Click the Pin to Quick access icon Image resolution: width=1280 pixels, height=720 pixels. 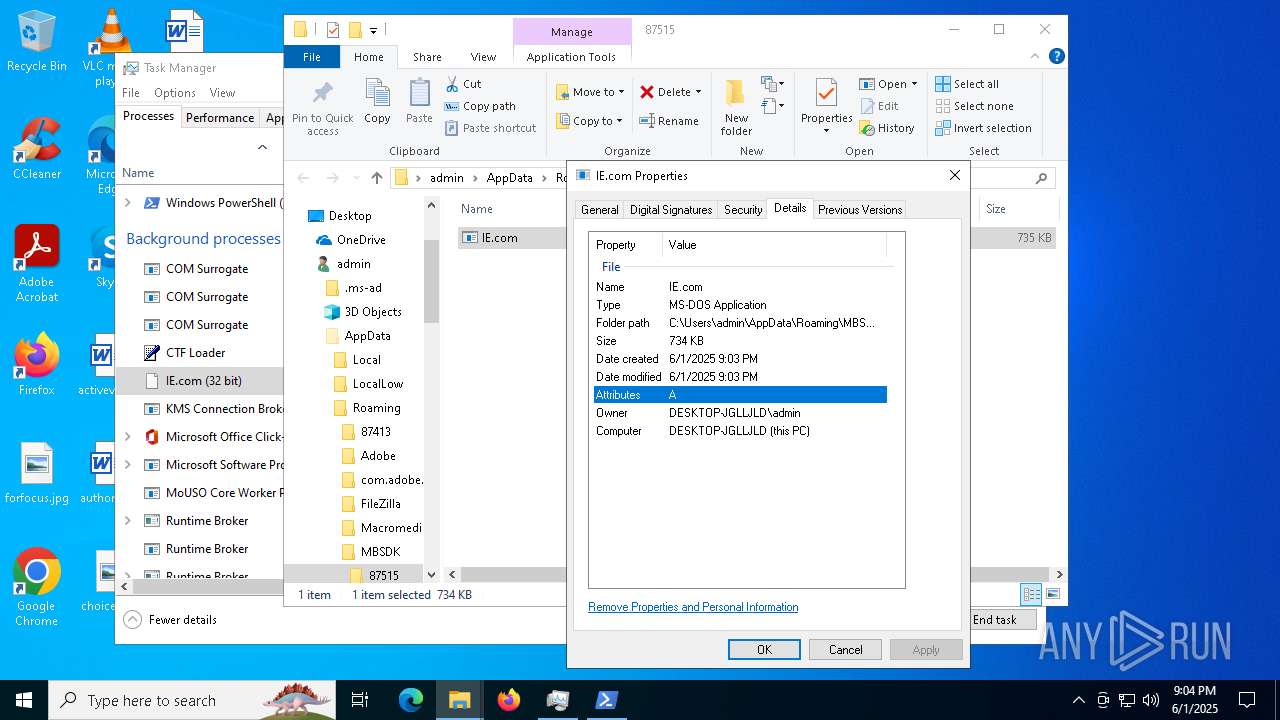pos(322,93)
